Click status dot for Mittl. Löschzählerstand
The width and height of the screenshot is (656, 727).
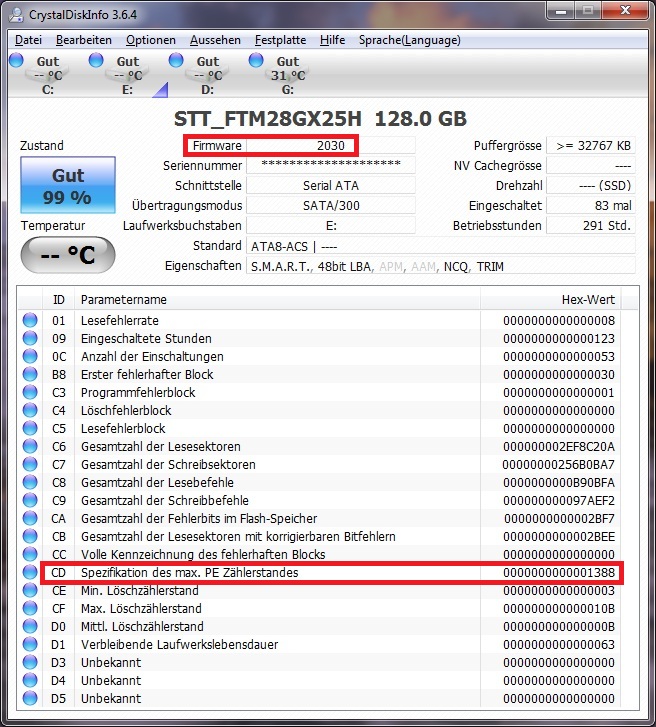tap(30, 626)
